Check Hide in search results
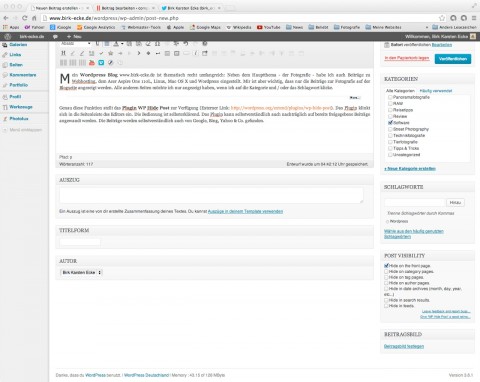This screenshot has height=382, width=480. (x=386, y=300)
